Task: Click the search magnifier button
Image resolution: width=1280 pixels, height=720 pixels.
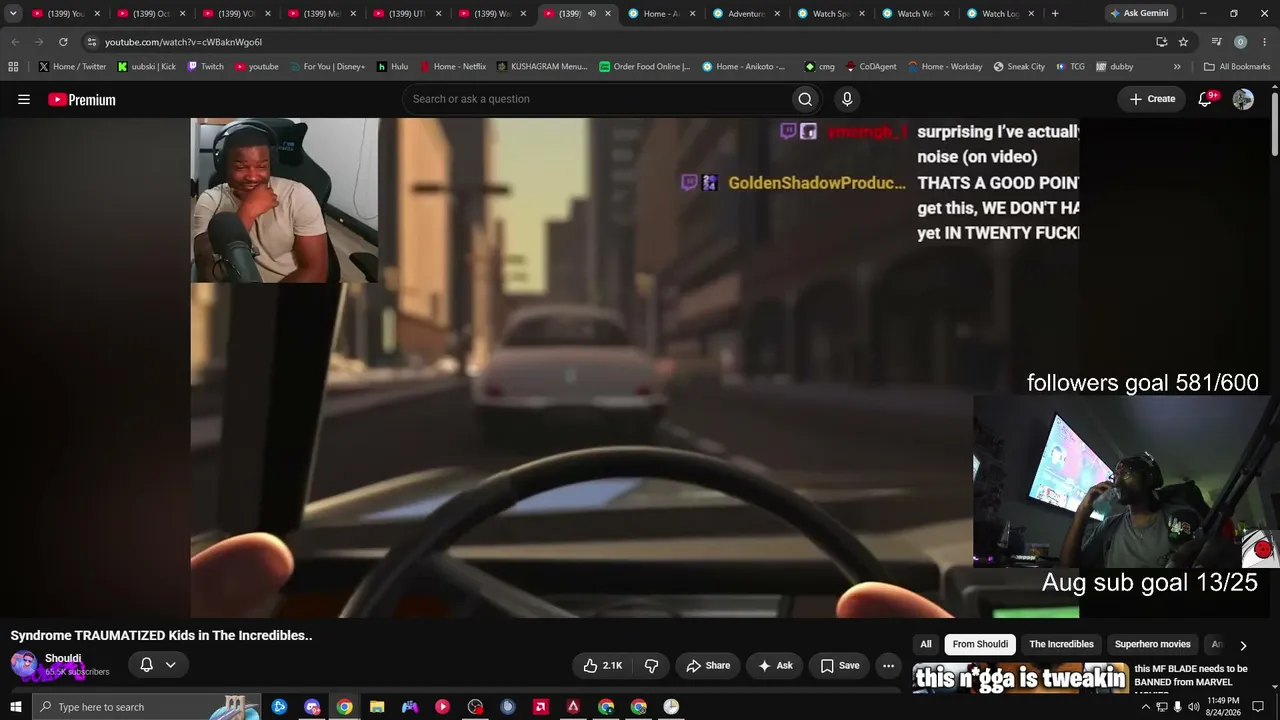Action: point(805,99)
